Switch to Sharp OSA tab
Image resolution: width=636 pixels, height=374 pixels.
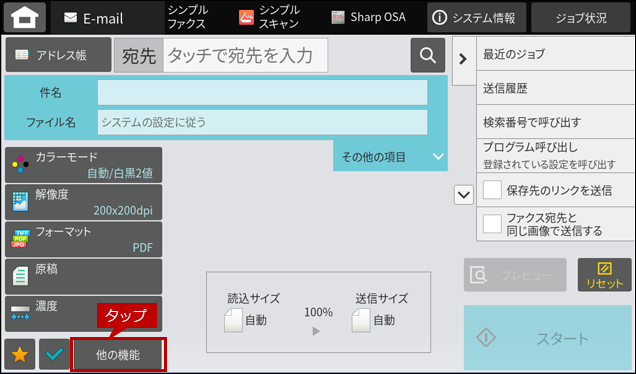click(x=368, y=17)
